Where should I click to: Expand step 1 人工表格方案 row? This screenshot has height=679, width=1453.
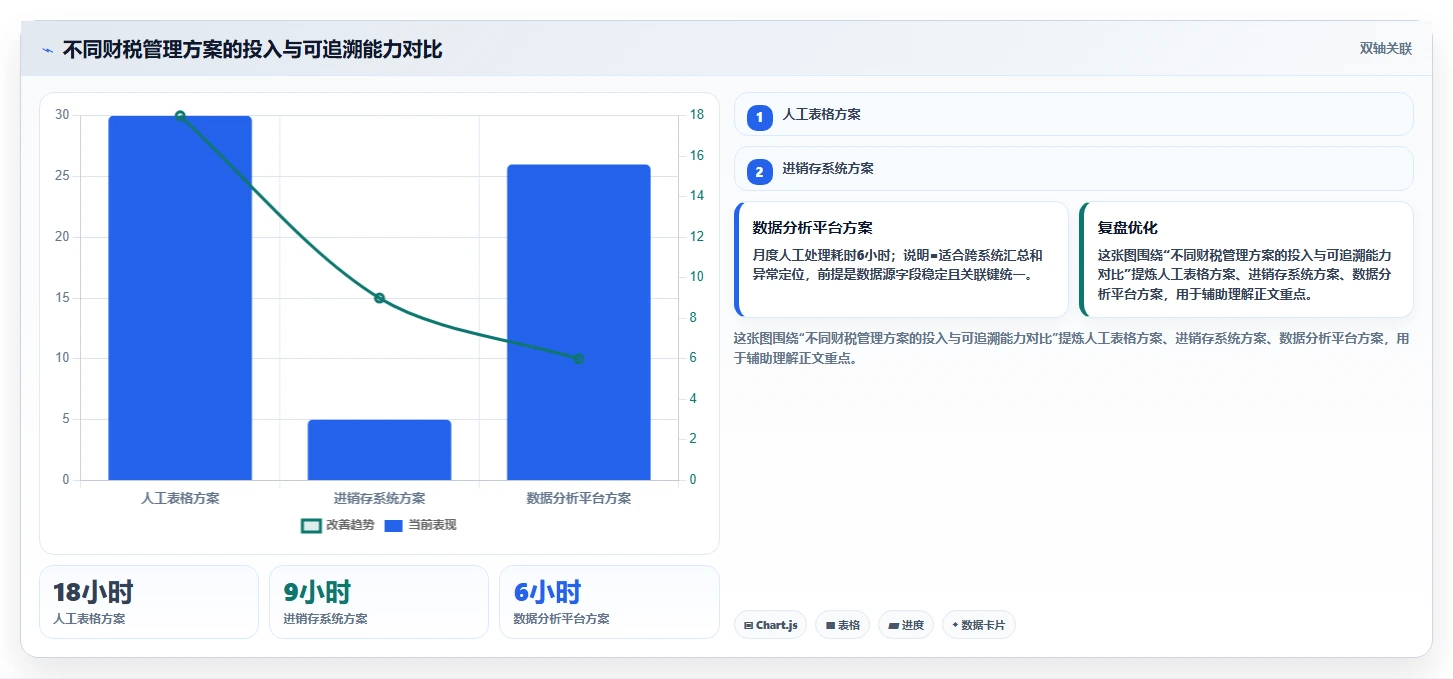coord(1073,114)
